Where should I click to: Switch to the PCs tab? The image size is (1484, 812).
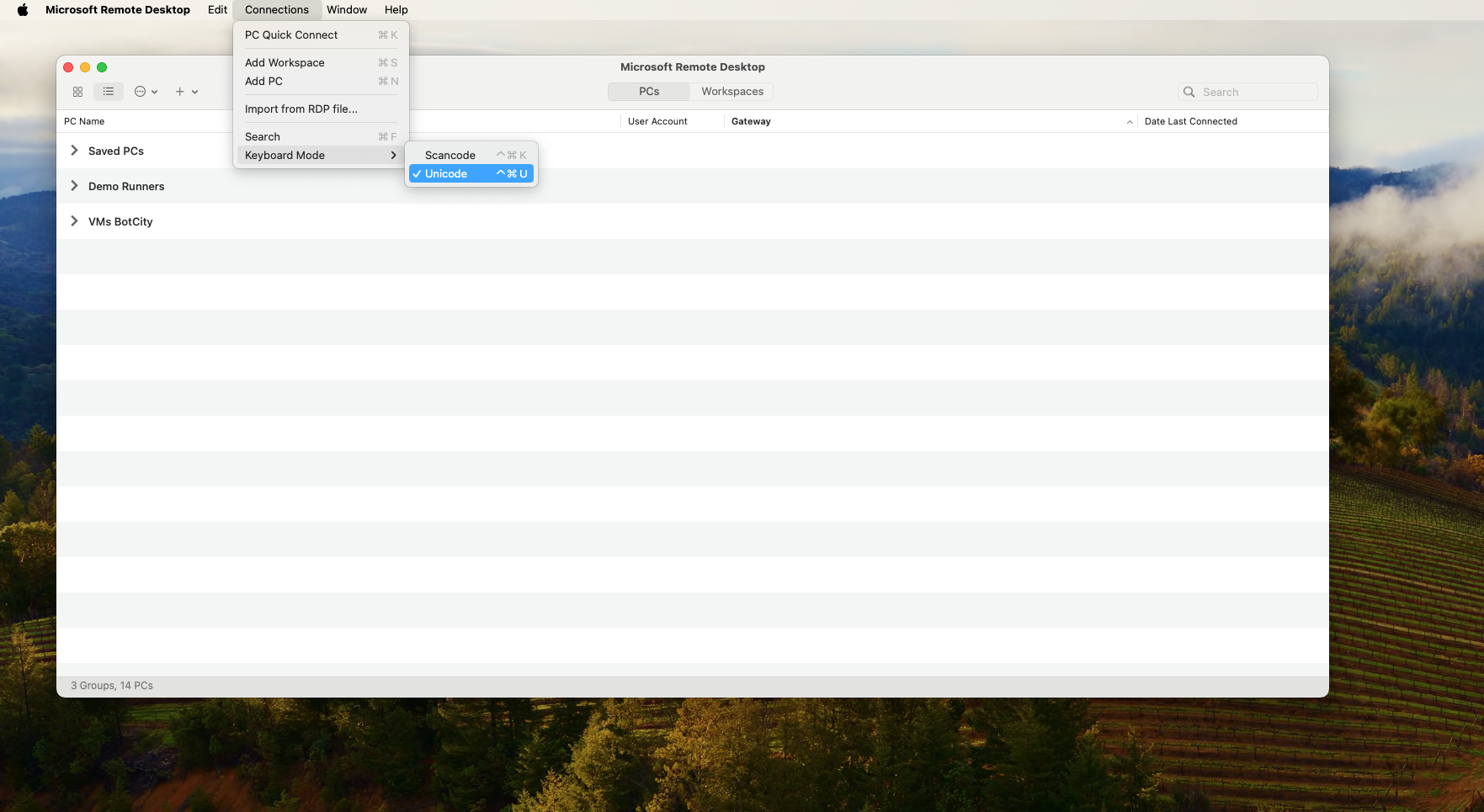(x=649, y=92)
